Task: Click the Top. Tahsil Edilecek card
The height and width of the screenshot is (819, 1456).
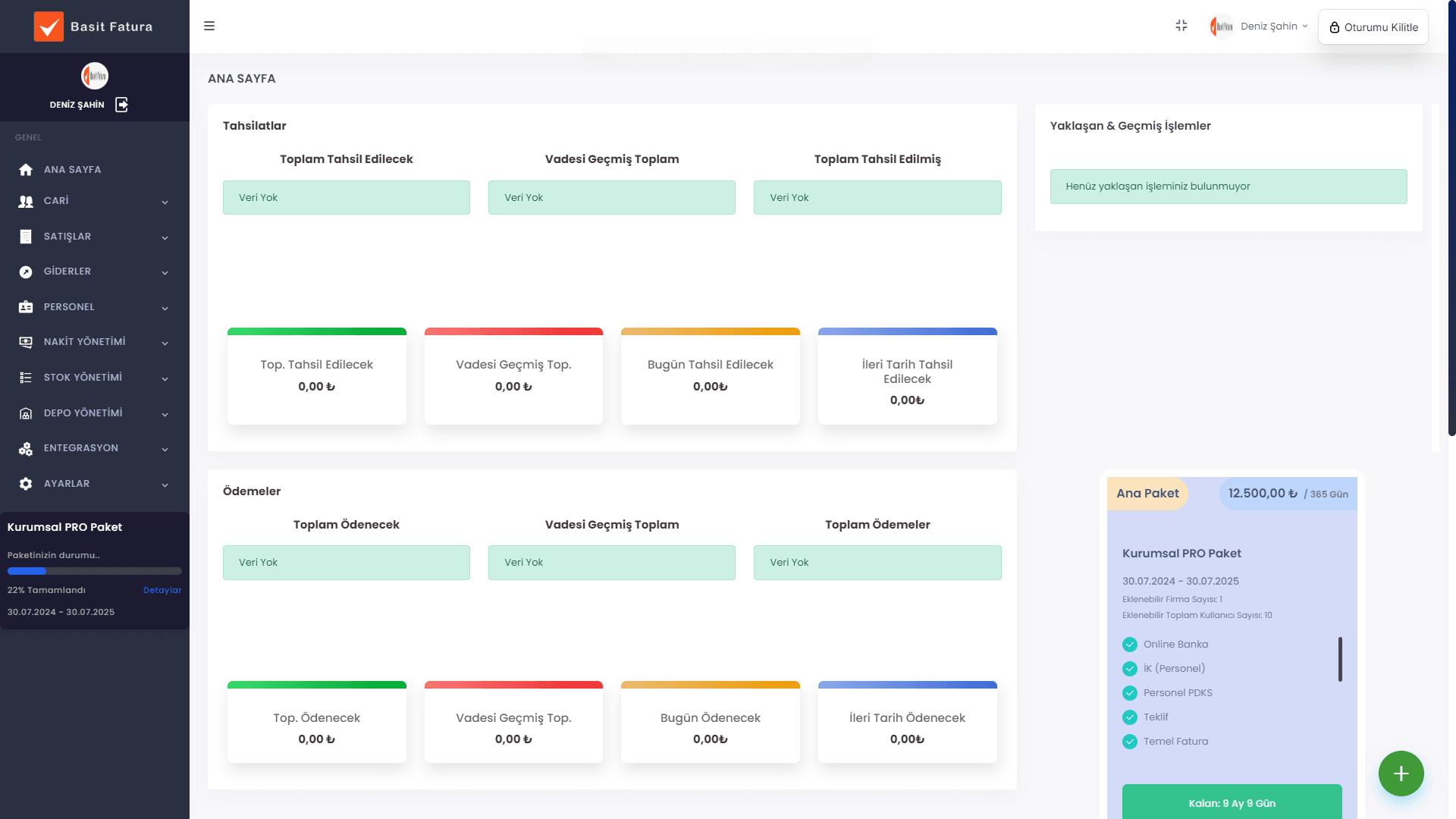Action: point(317,376)
